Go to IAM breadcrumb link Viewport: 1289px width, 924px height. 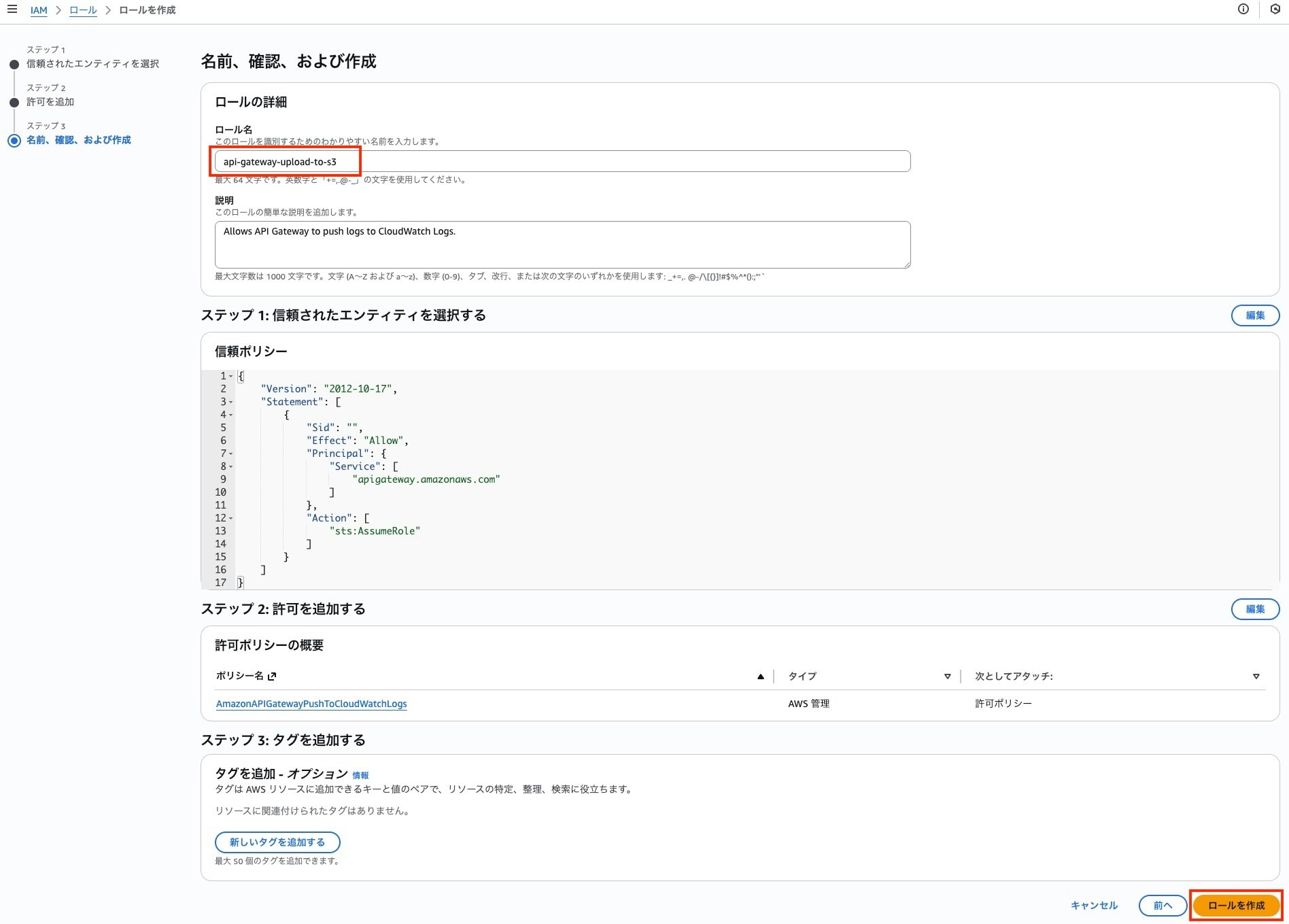(x=39, y=10)
